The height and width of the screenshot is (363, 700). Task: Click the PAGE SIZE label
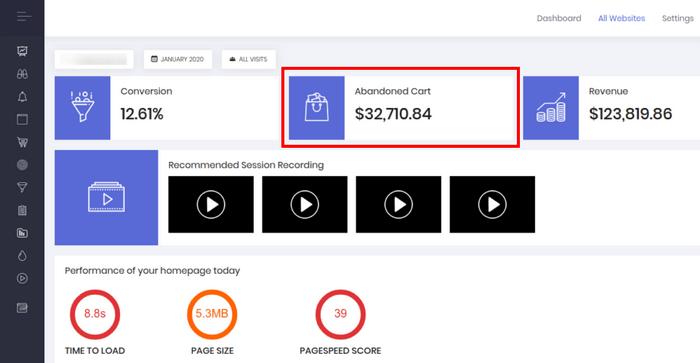[212, 351]
